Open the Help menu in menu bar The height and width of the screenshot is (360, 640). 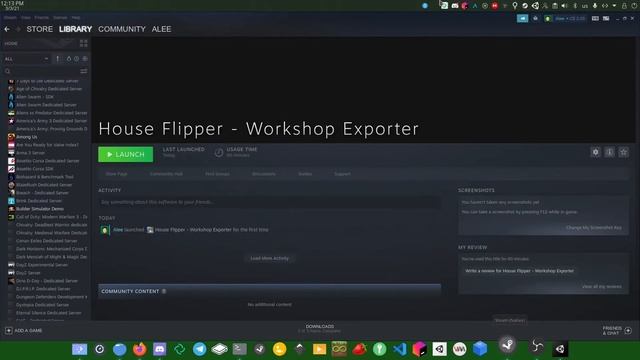click(76, 18)
